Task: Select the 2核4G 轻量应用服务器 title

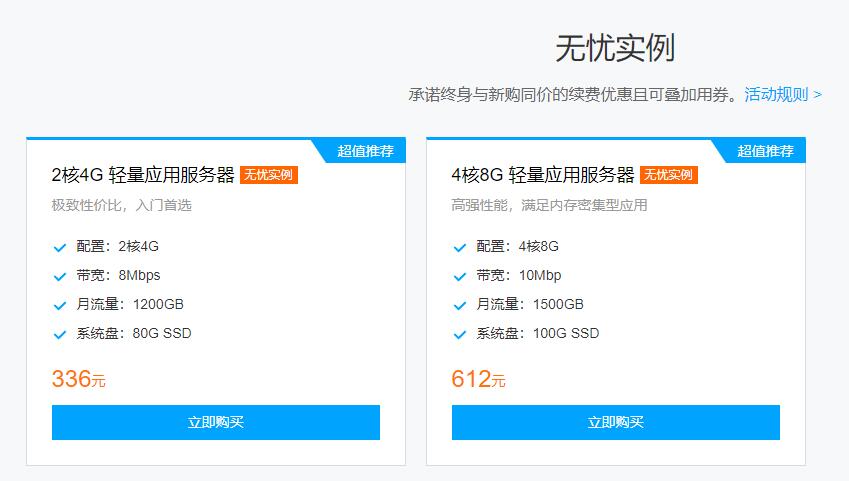Action: point(143,175)
